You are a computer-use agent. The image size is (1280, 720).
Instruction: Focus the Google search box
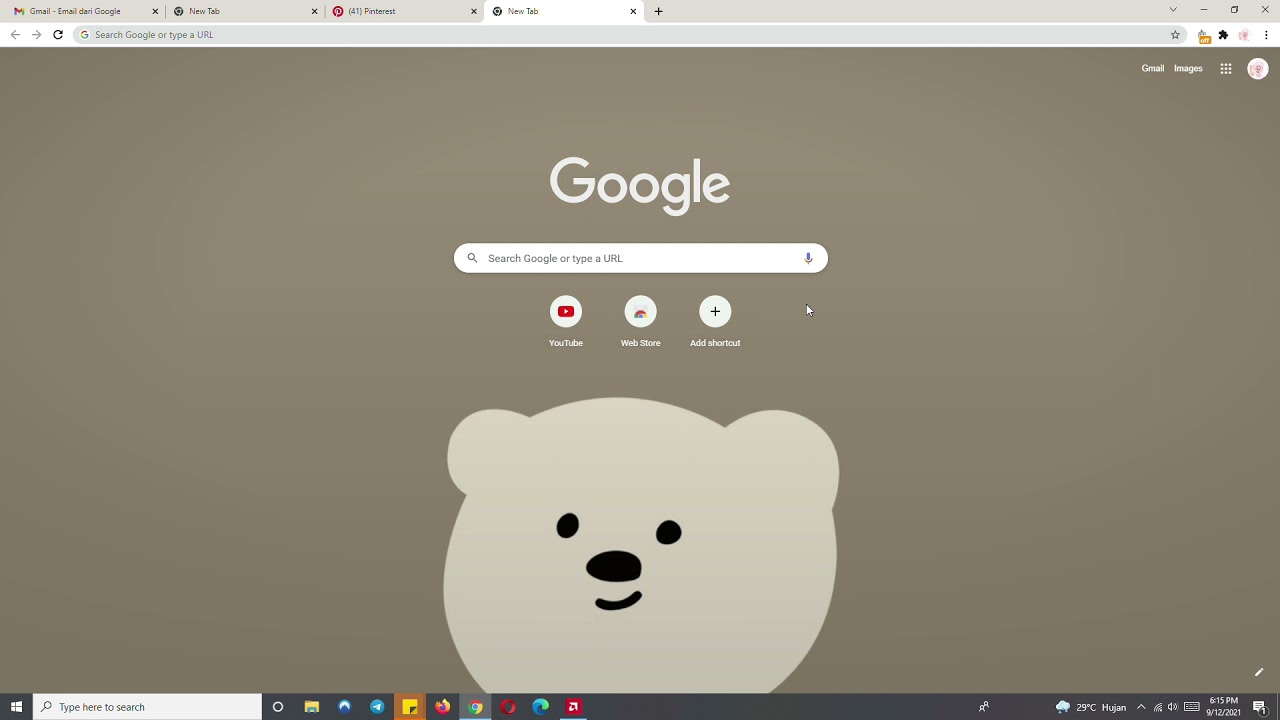[x=641, y=258]
